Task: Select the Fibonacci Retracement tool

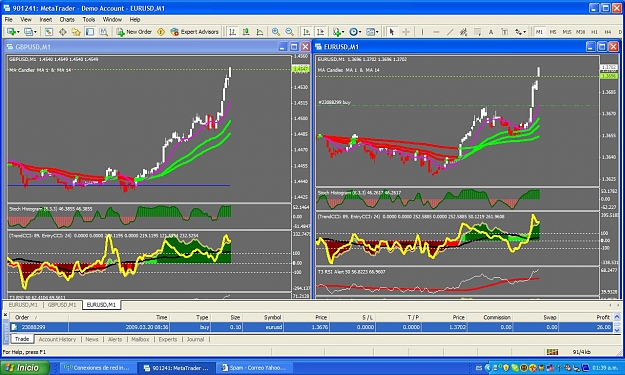Action: pos(477,32)
